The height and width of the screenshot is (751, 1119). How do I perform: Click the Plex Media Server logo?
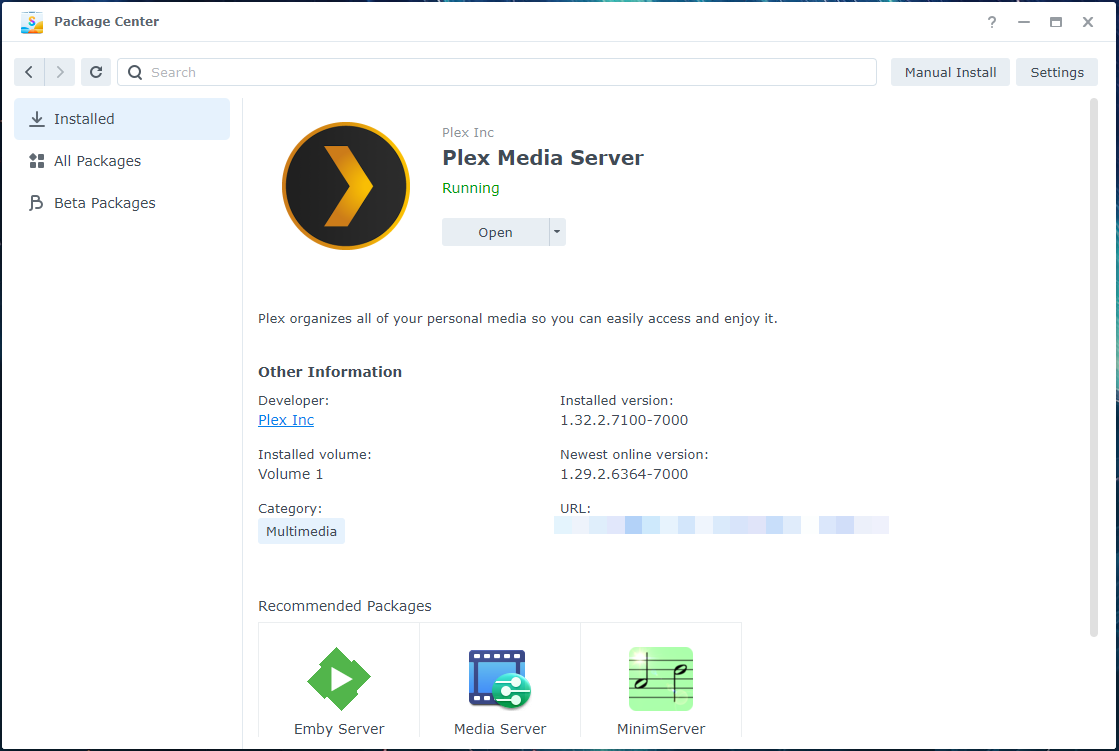click(346, 186)
